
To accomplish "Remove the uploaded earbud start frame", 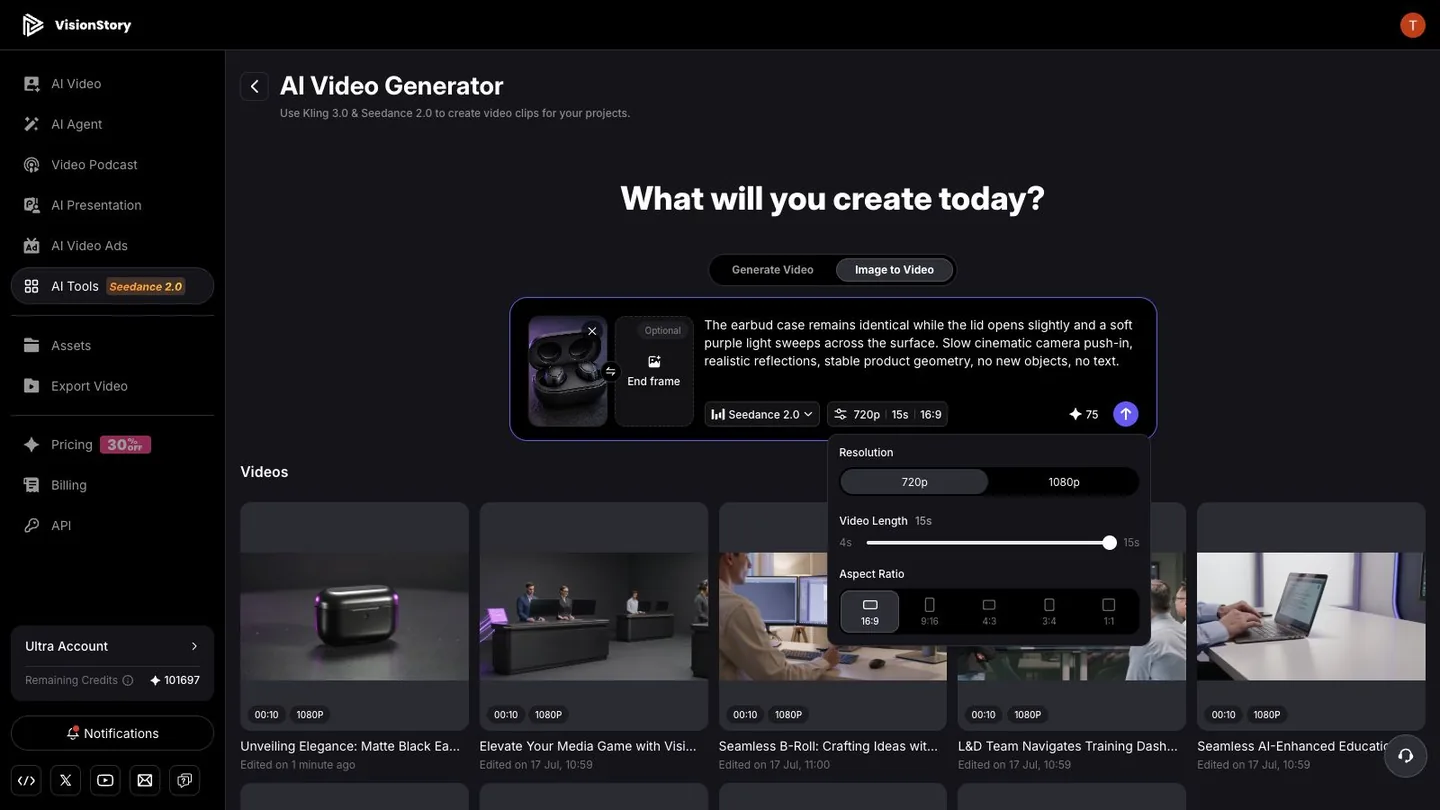I will (592, 331).
